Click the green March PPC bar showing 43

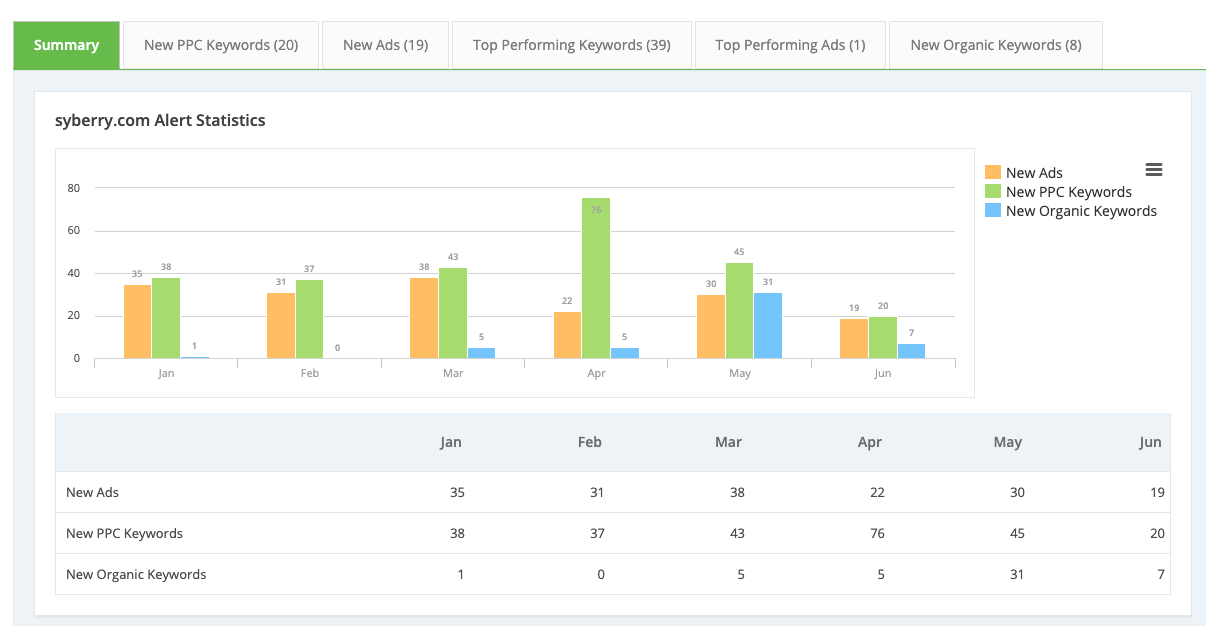pos(453,313)
